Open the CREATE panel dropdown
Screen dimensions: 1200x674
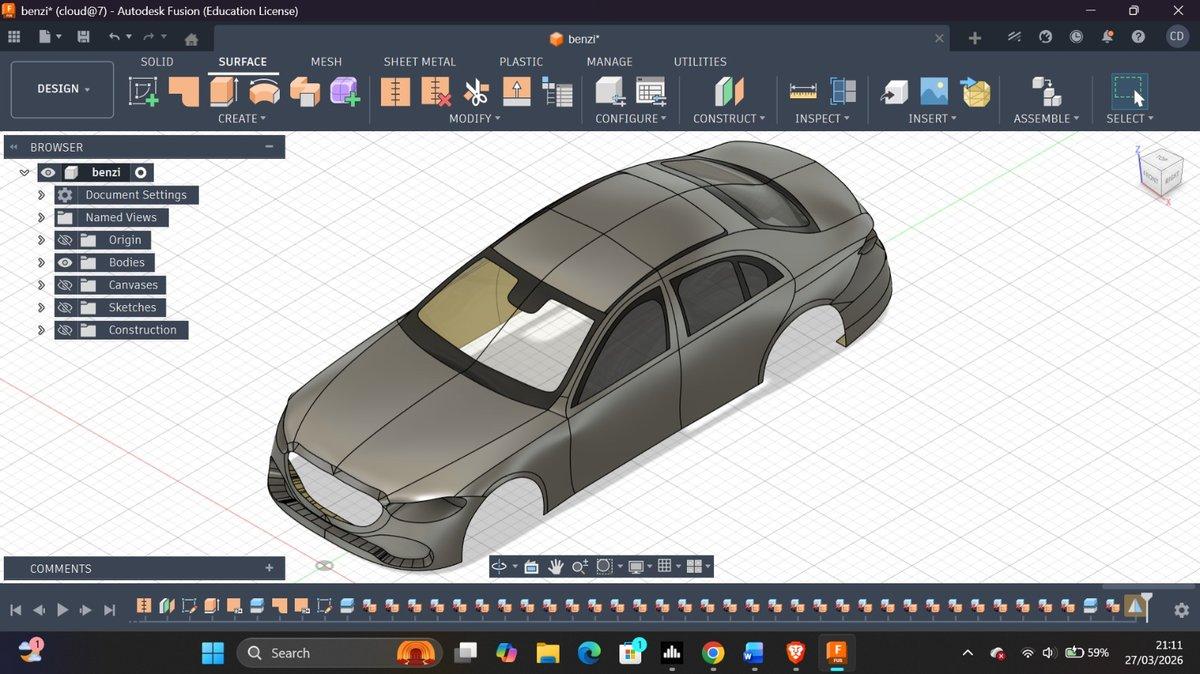[242, 118]
